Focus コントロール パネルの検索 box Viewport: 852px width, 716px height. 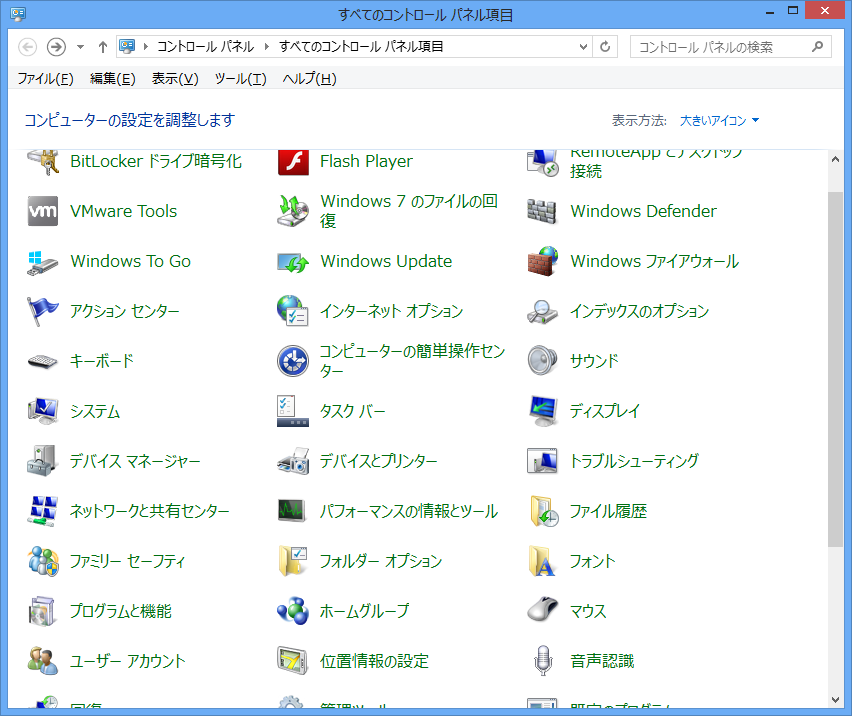(730, 47)
